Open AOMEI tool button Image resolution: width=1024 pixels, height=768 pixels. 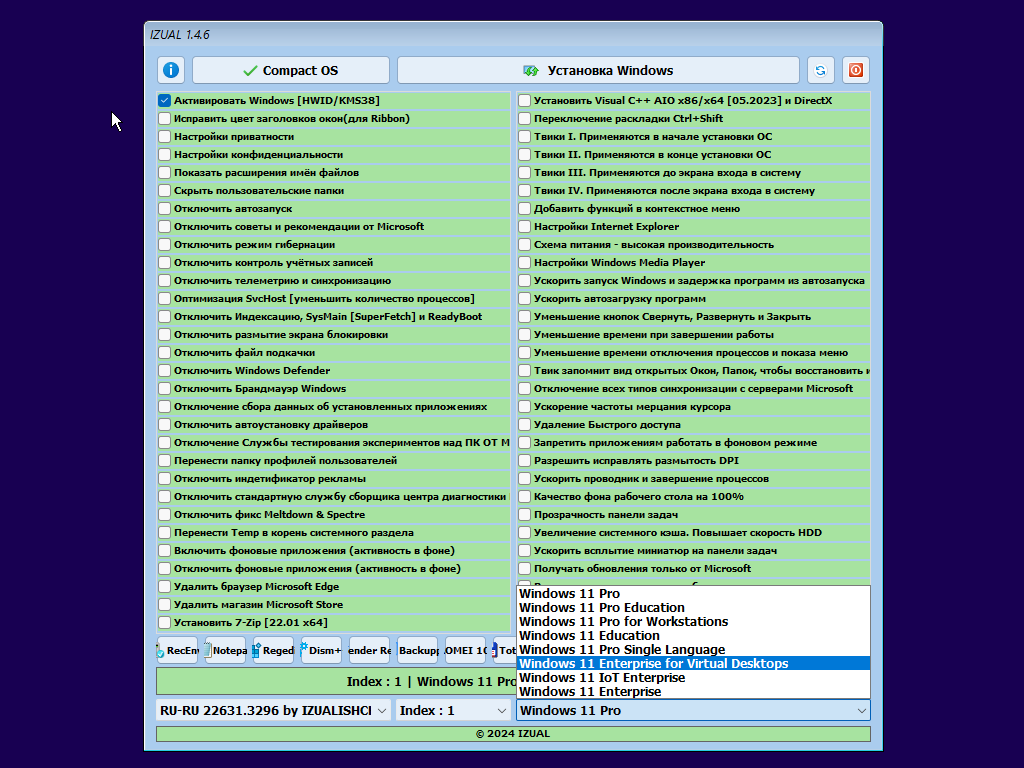pyautogui.click(x=465, y=650)
